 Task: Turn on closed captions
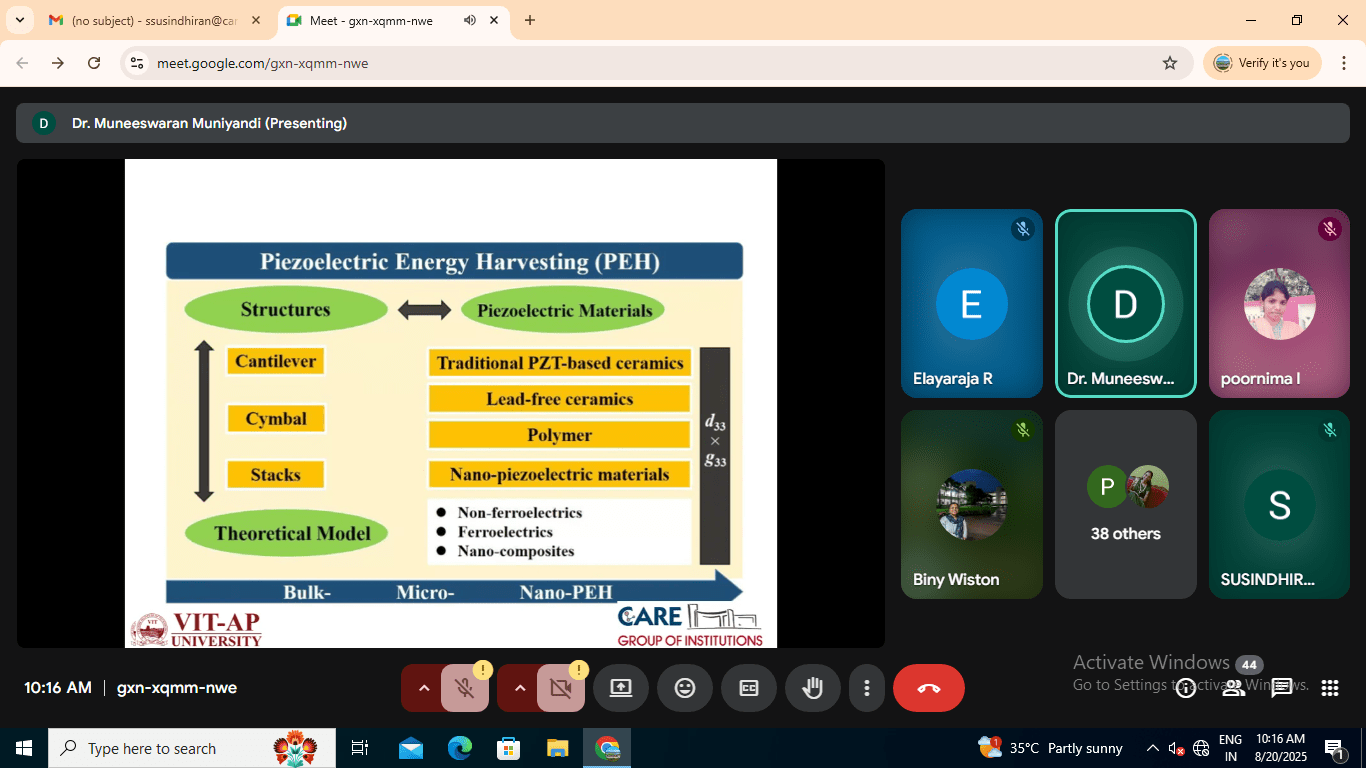pos(748,688)
